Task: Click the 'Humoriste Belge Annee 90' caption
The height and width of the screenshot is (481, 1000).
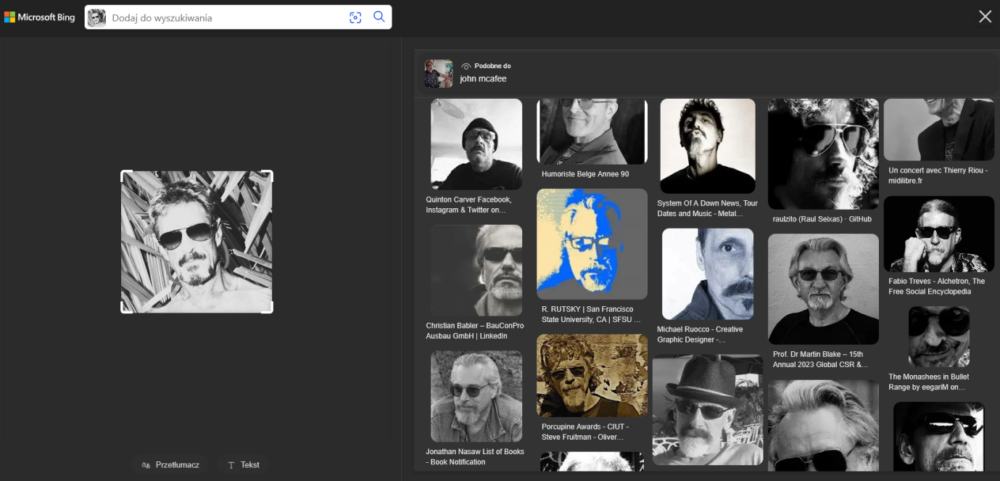Action: 585,174
